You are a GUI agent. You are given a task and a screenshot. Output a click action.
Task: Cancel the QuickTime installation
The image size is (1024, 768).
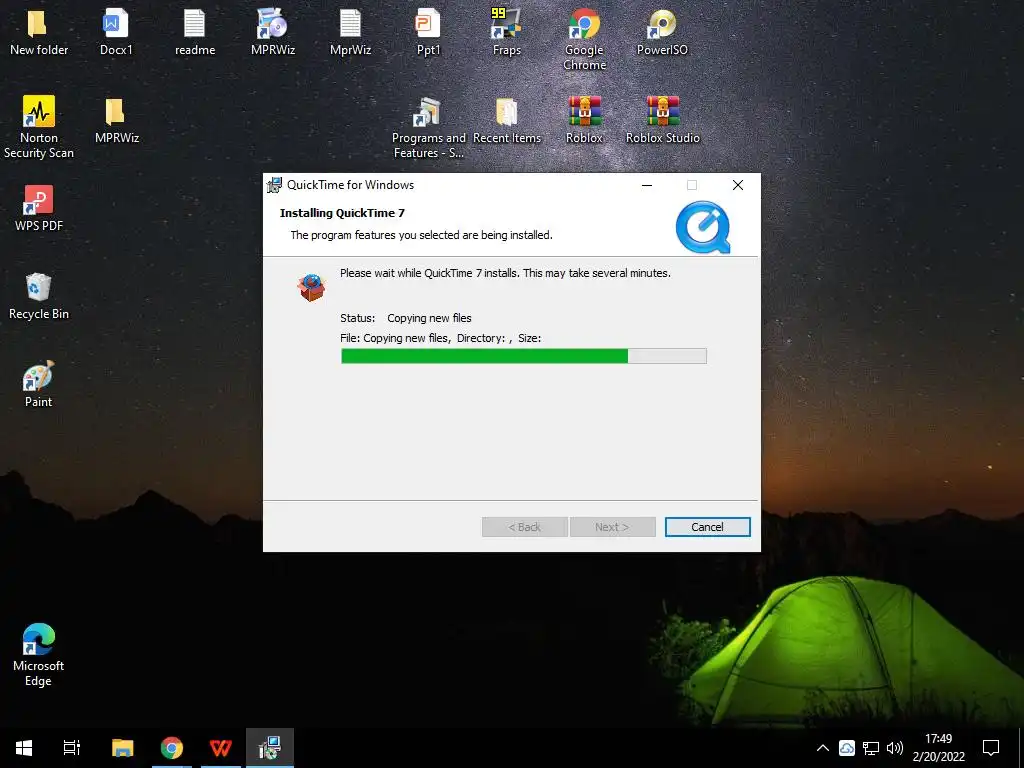pos(707,527)
